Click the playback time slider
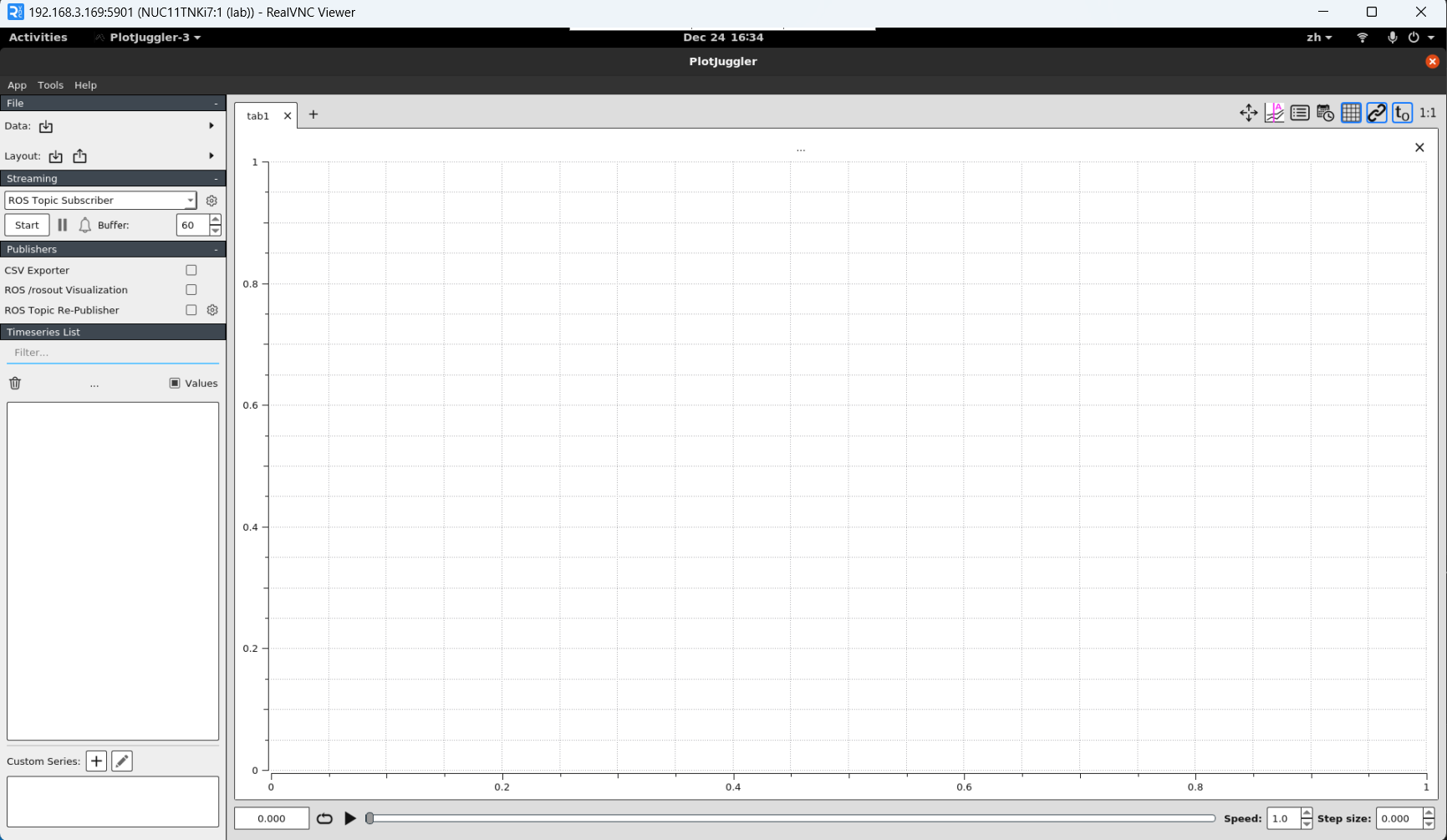The image size is (1447, 840). click(791, 818)
